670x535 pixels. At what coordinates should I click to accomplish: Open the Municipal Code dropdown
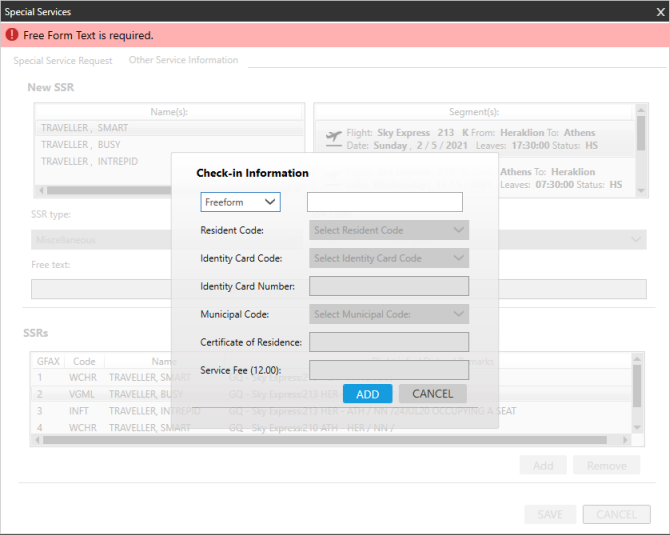pos(388,314)
